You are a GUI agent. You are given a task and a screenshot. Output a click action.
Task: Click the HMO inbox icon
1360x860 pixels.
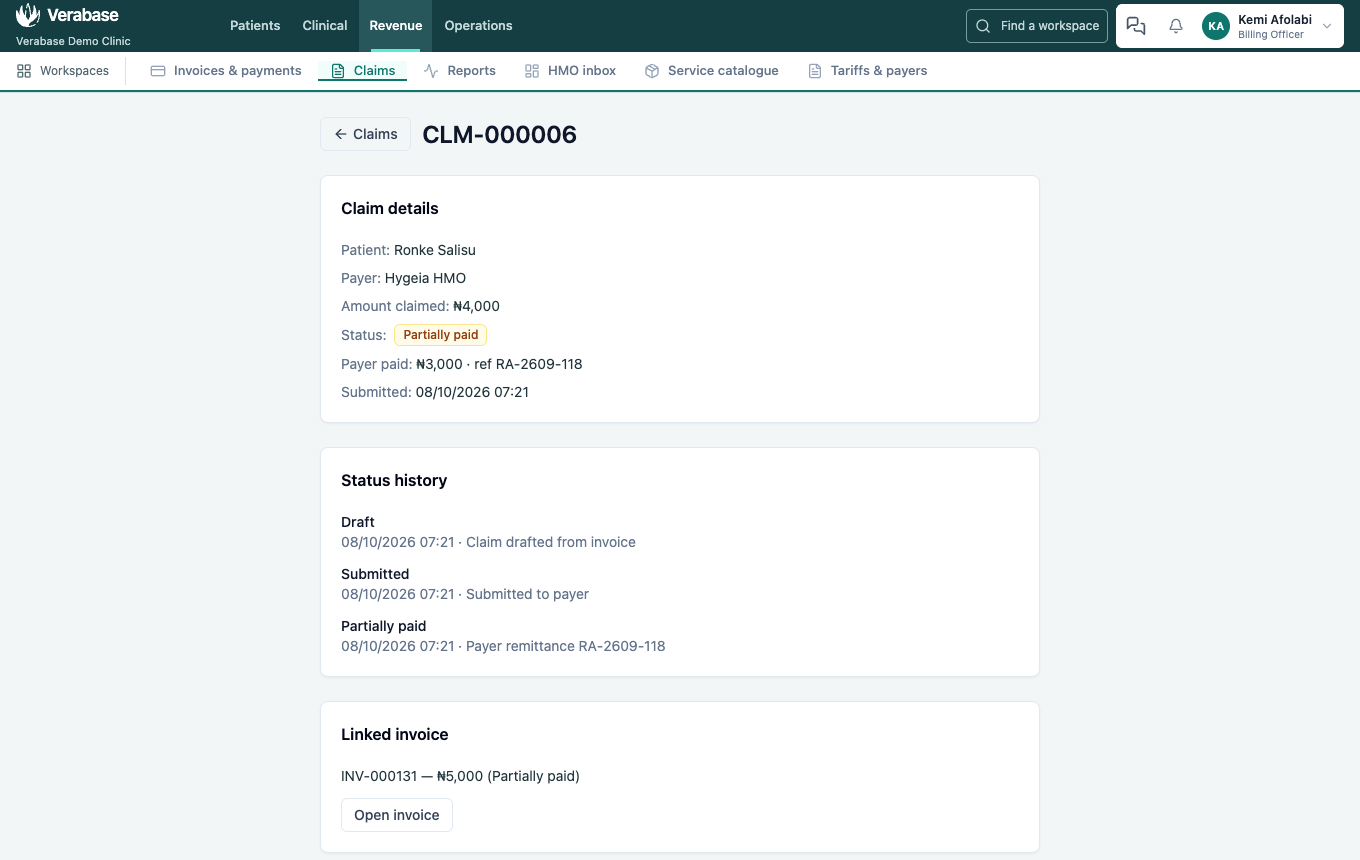click(x=532, y=71)
